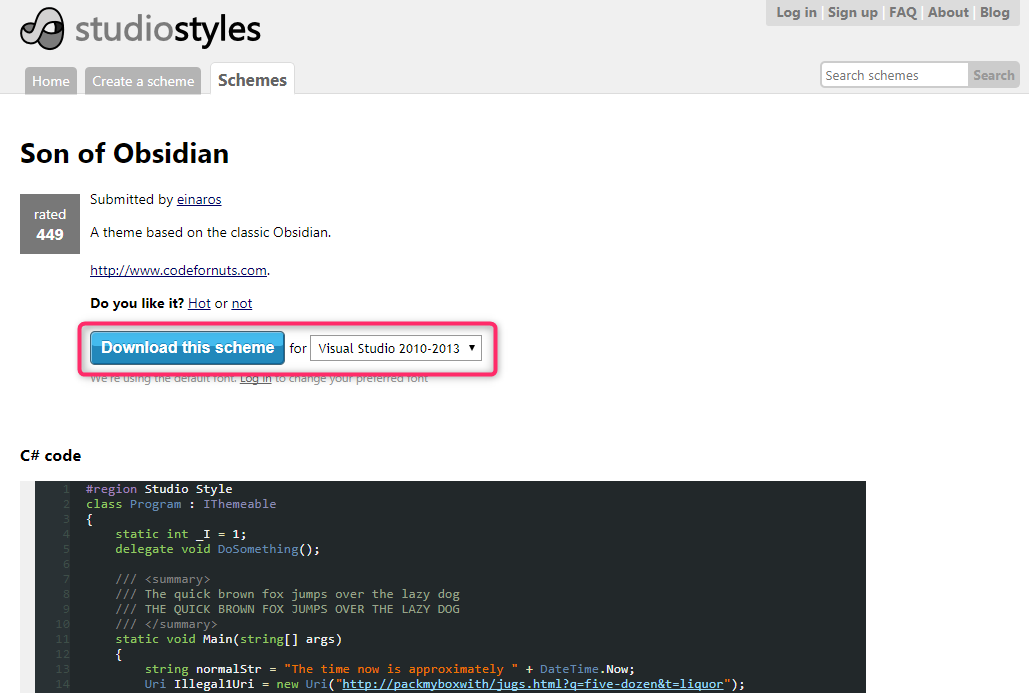The width and height of the screenshot is (1029, 693).
Task: Select the Schemes tab
Action: point(252,80)
